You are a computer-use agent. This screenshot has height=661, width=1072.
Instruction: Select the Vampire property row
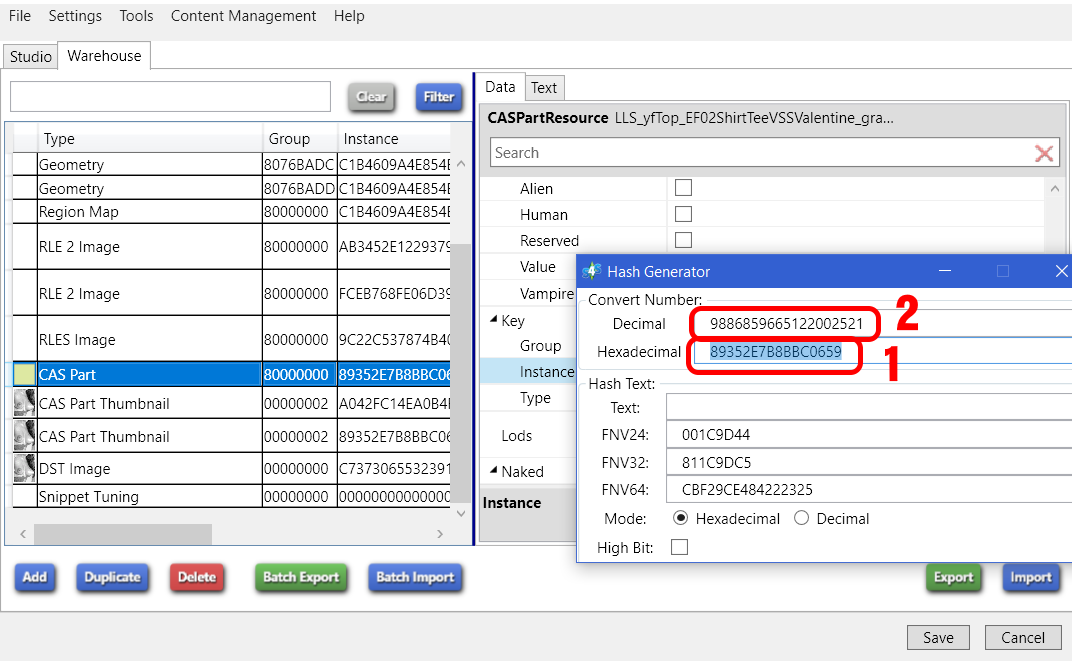coord(528,293)
